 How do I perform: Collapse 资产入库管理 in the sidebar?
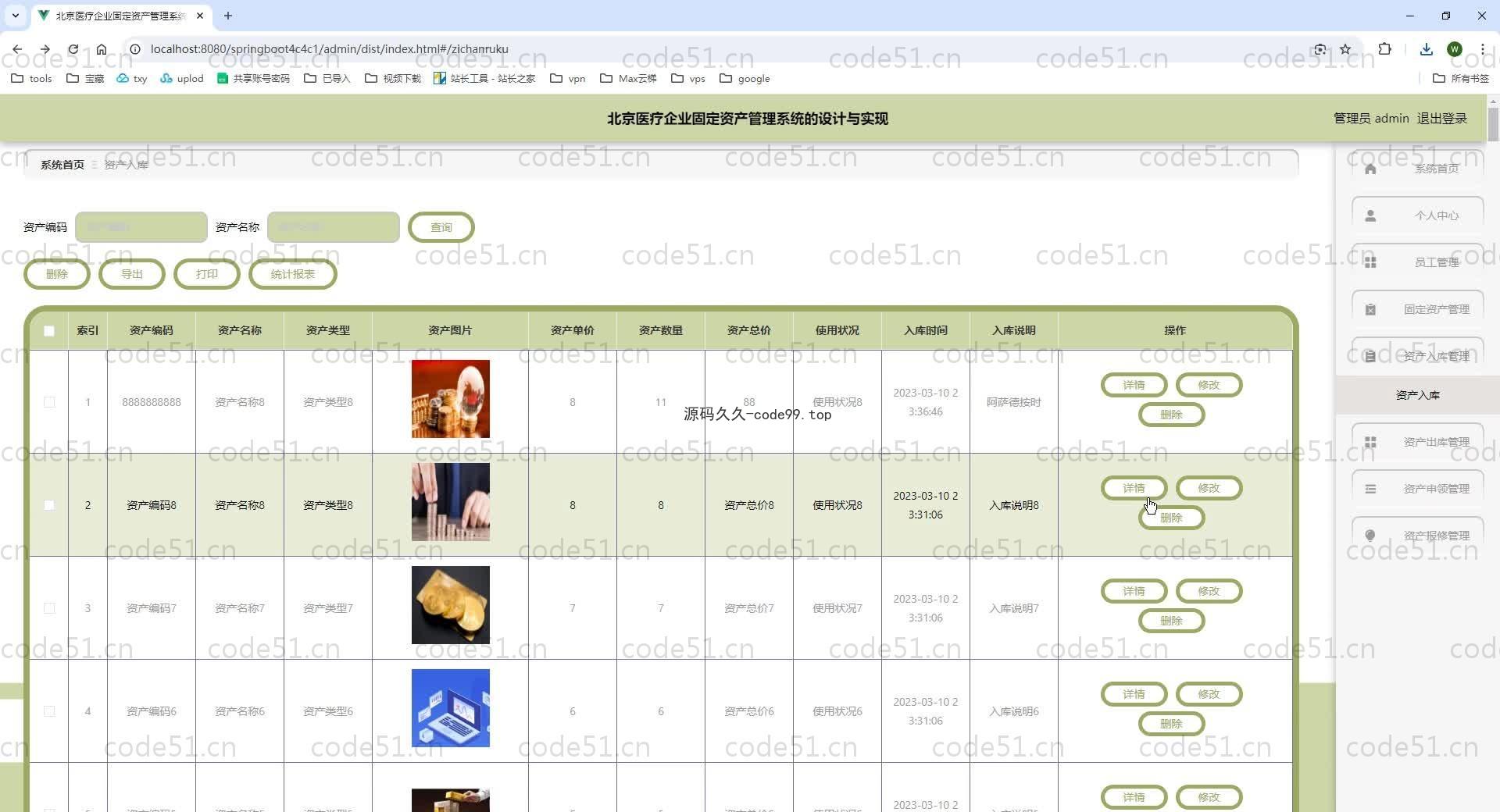pos(1418,356)
